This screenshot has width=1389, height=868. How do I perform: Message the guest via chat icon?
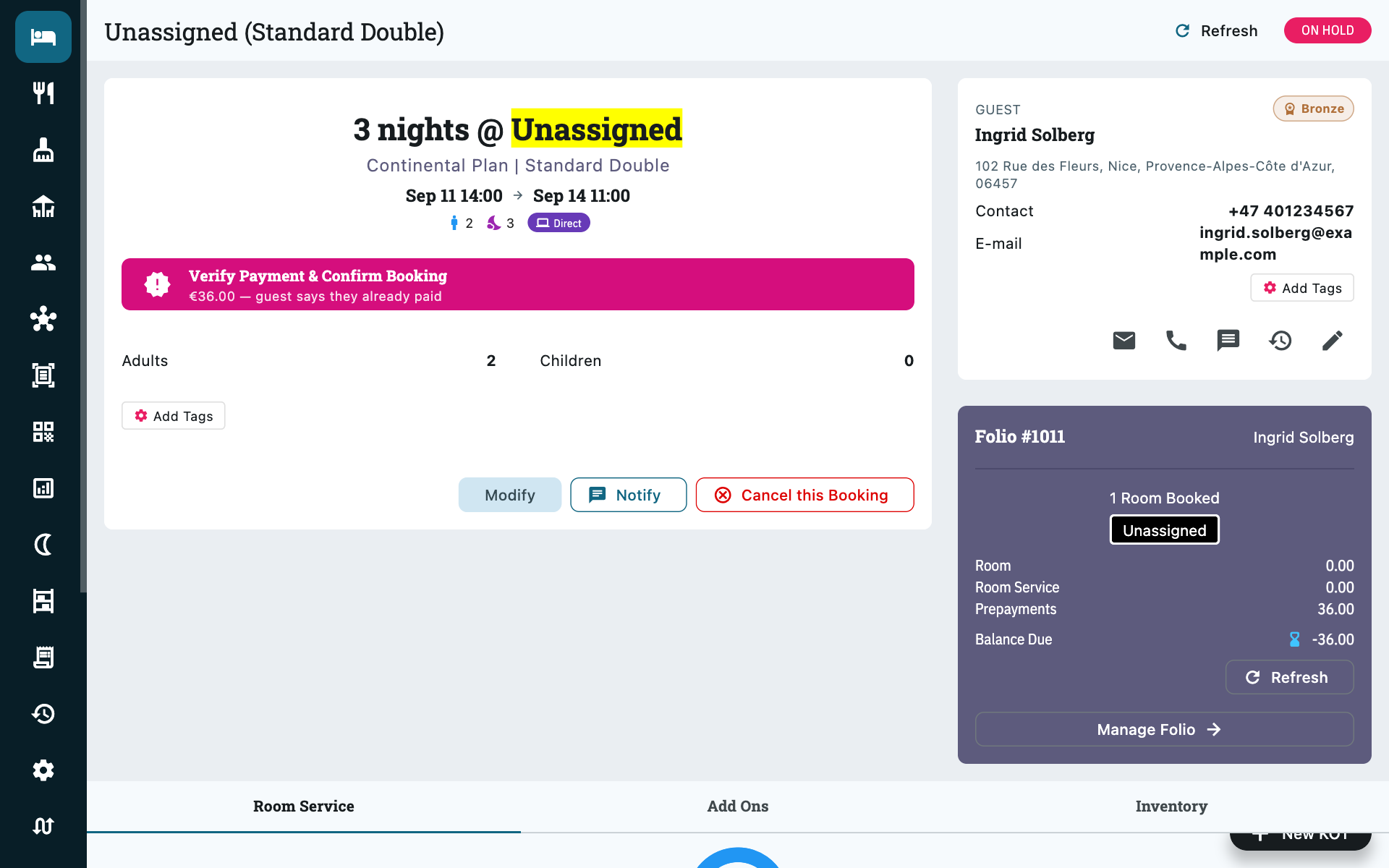pos(1228,340)
